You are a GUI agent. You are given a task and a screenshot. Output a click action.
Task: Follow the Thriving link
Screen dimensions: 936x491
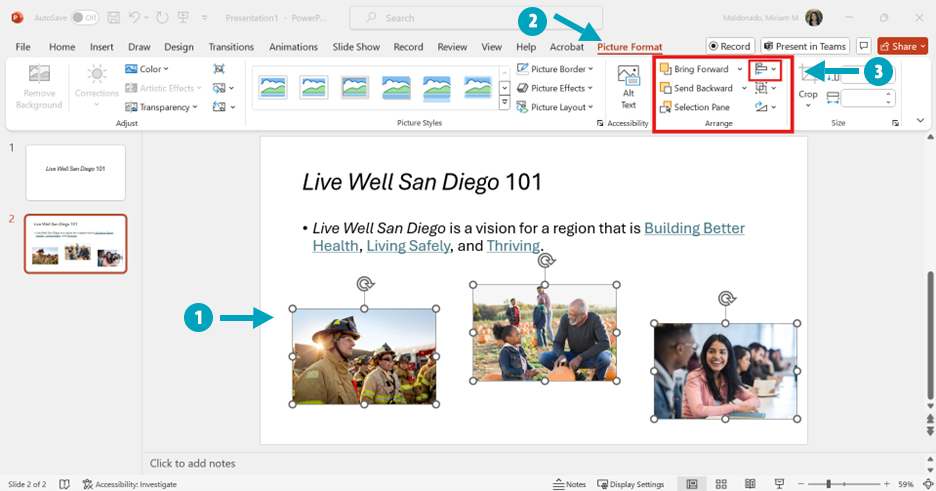[x=513, y=246]
